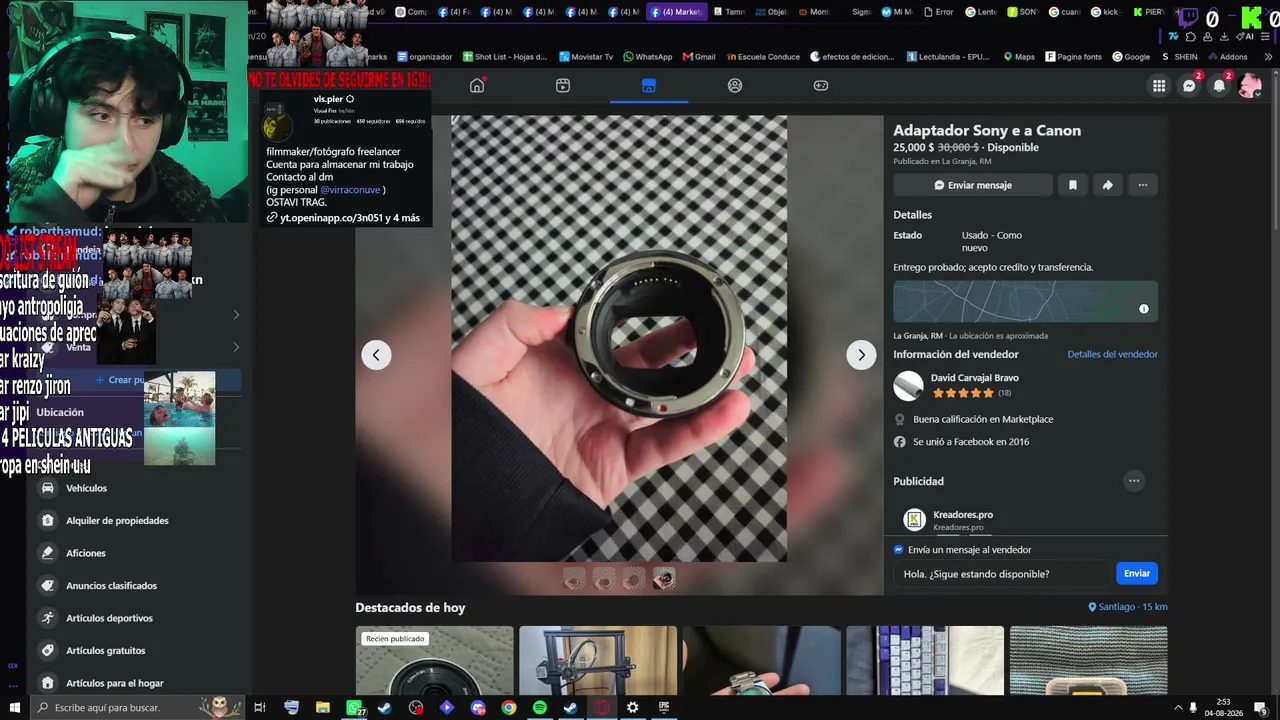Switch to the kick browser tab
Screen dimensions: 1280x720
[1105, 12]
